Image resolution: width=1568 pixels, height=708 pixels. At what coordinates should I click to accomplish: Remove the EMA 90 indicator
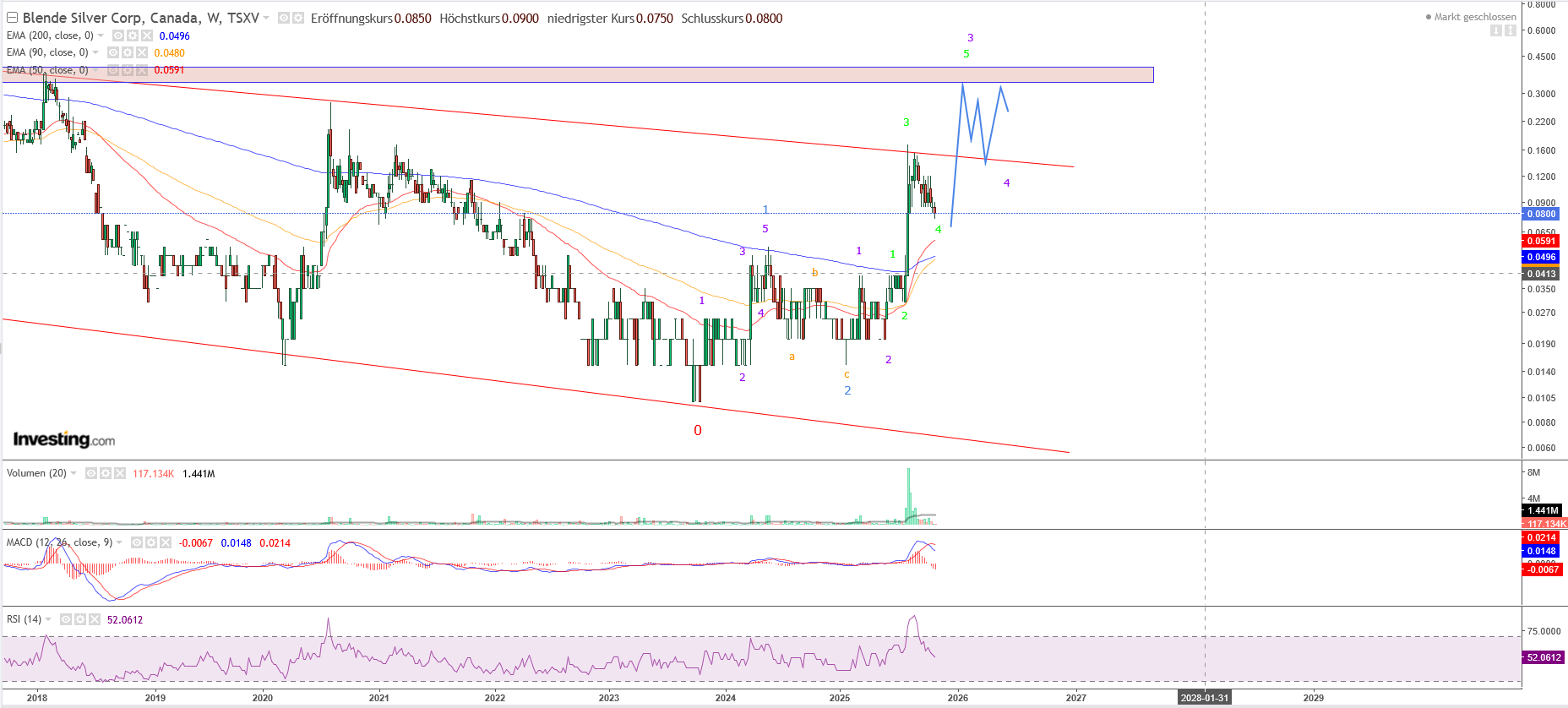(x=141, y=52)
